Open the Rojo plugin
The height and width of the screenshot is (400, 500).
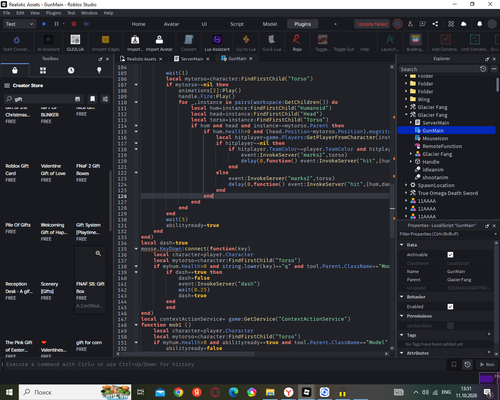297,43
